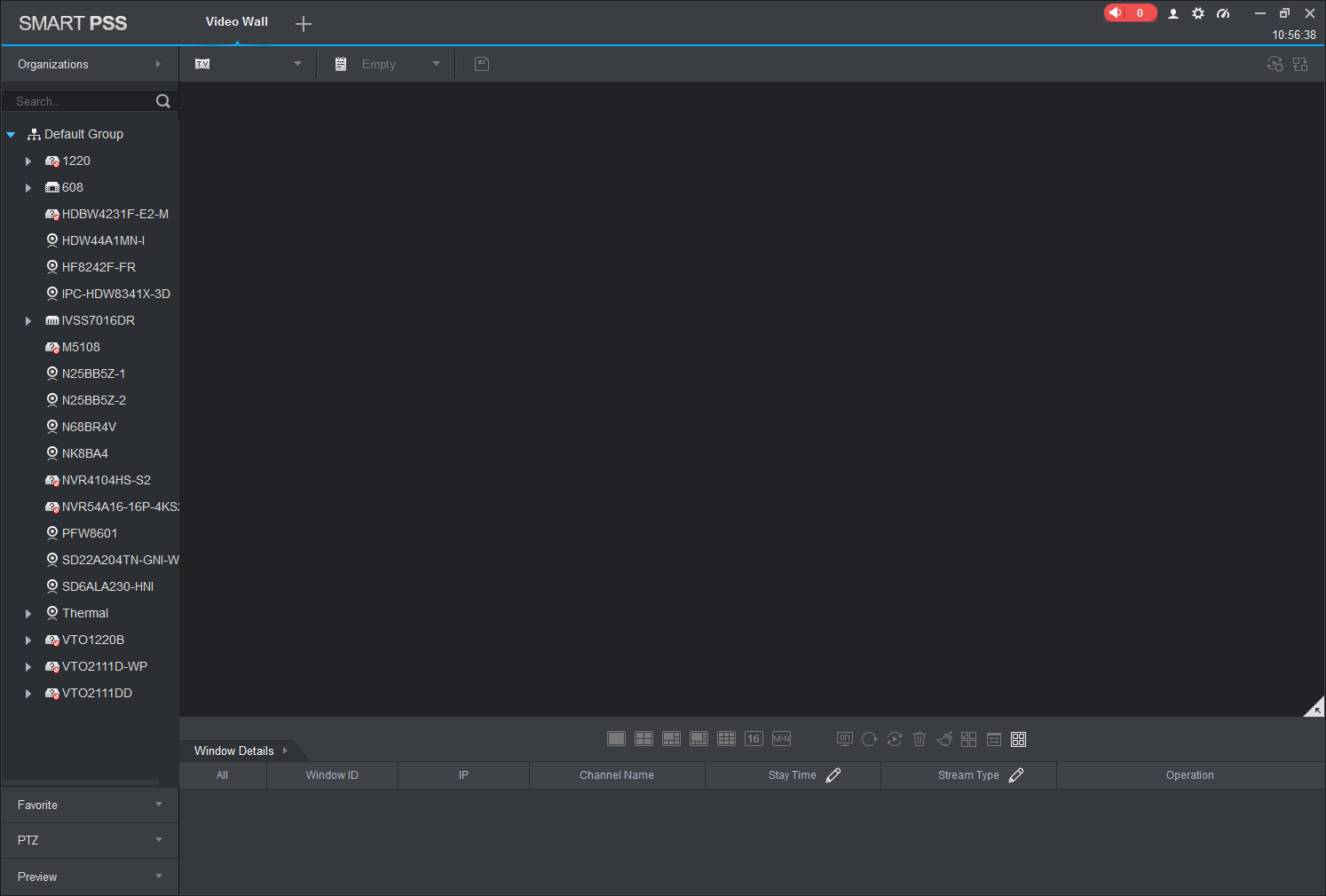The width and height of the screenshot is (1326, 896).
Task: Switch to the Video Wall tab
Action: (x=237, y=22)
